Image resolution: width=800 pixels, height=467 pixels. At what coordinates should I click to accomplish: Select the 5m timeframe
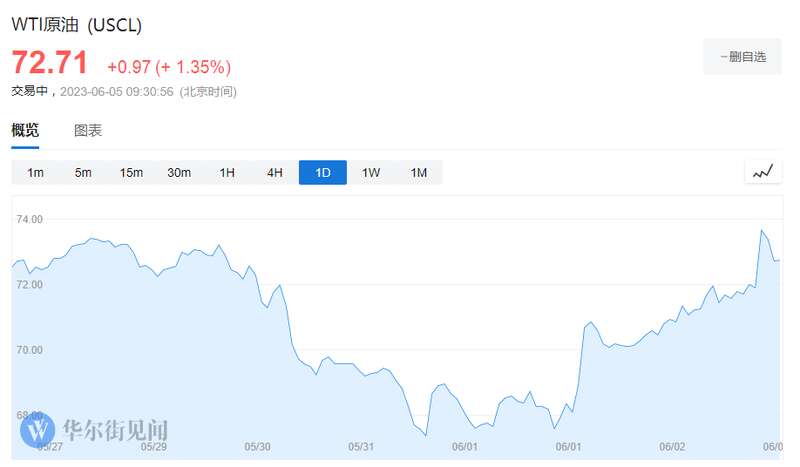(x=83, y=173)
